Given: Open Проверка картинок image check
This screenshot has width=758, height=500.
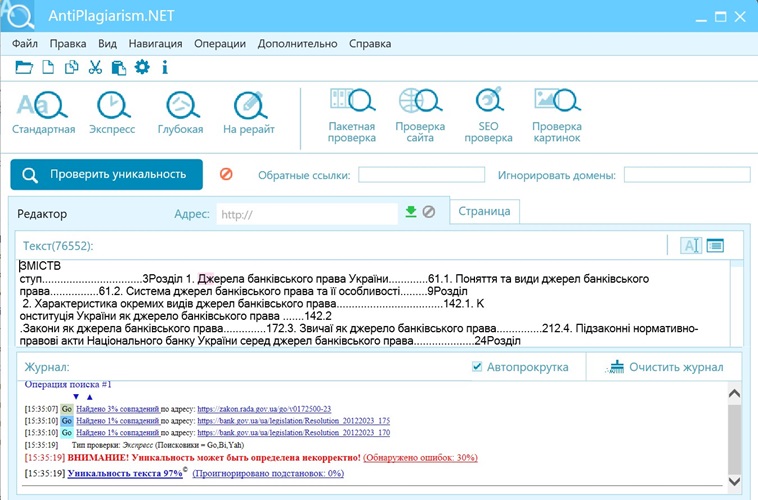Looking at the screenshot, I should [556, 115].
